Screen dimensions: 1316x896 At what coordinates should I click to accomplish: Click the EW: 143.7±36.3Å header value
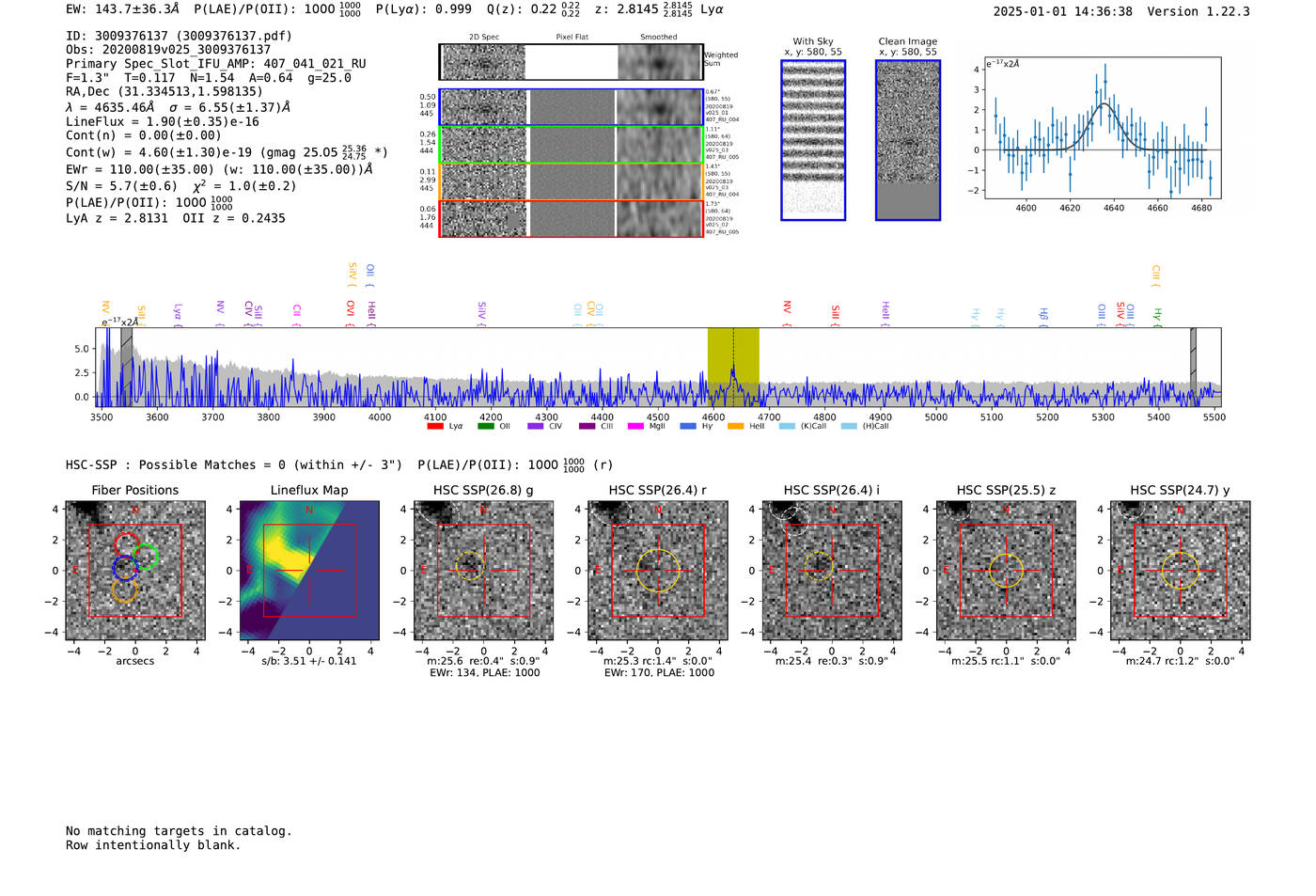(x=122, y=9)
